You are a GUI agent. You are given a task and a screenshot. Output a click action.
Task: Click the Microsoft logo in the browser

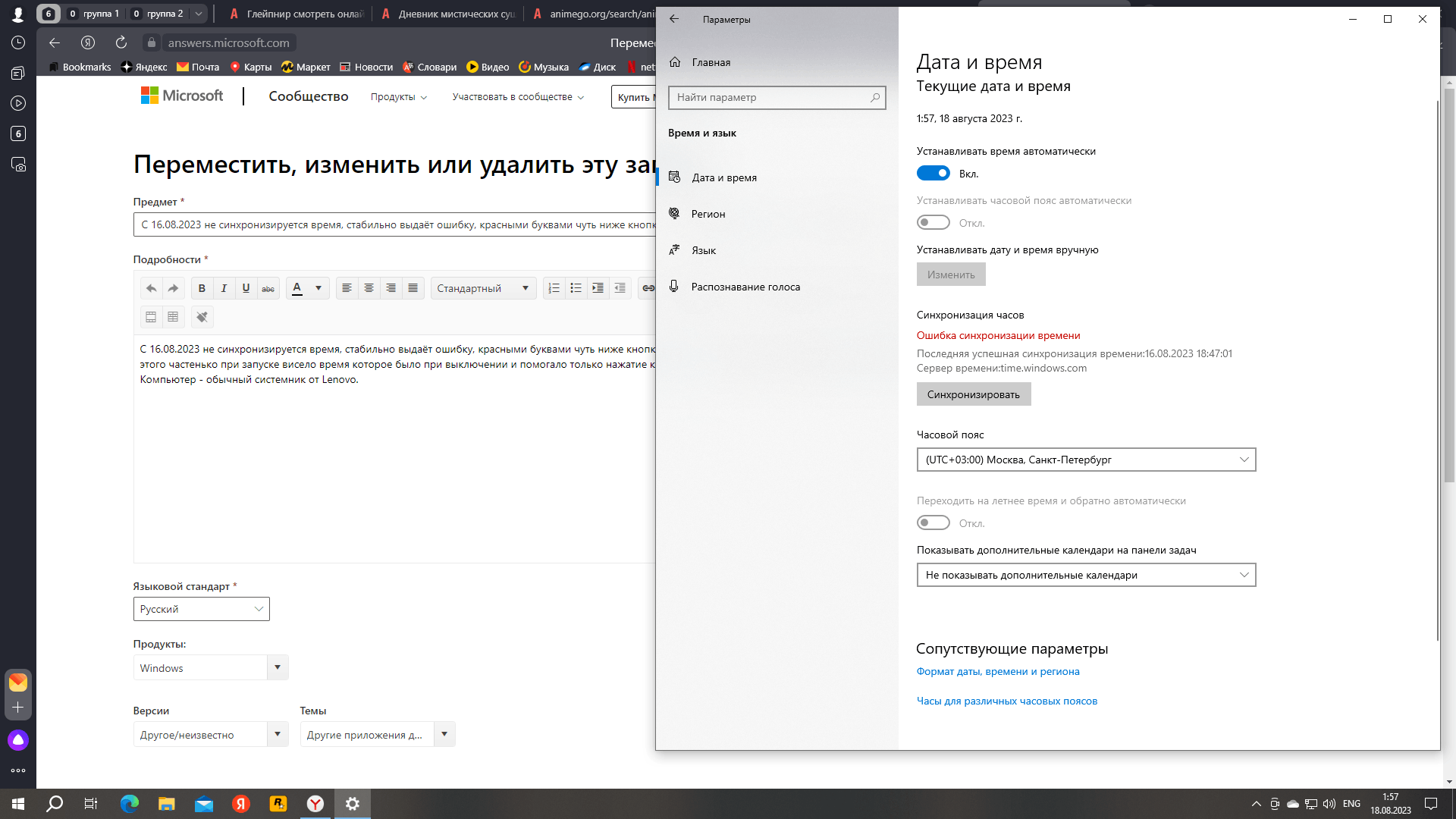point(182,96)
